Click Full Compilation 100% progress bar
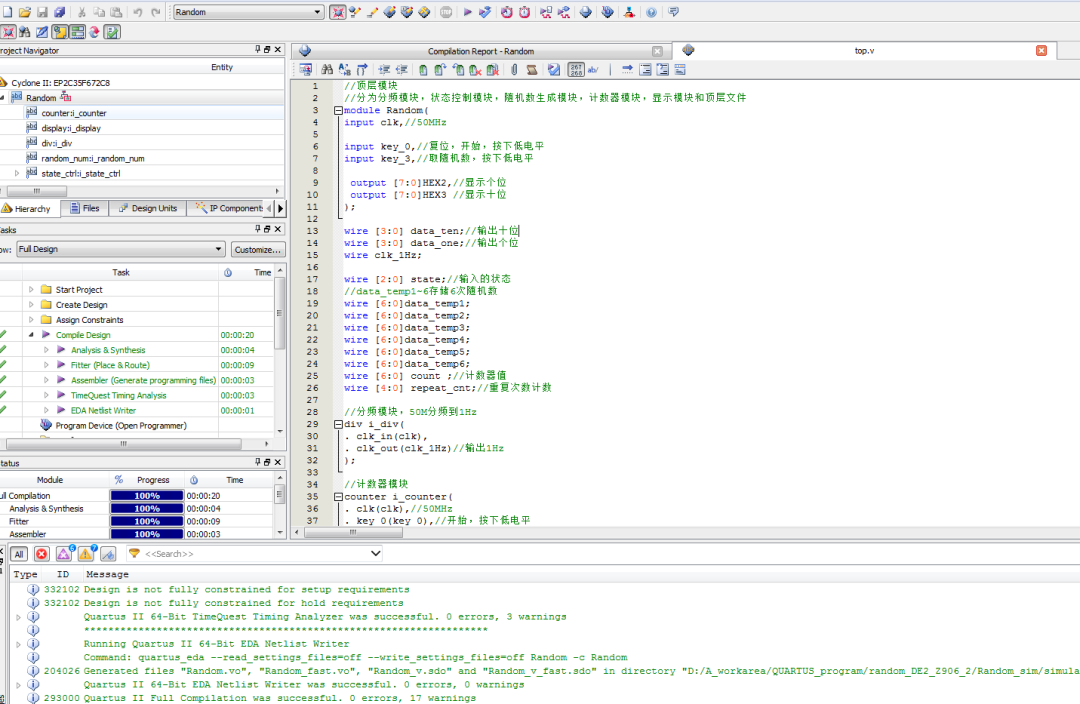The width and height of the screenshot is (1080, 704). coord(147,496)
